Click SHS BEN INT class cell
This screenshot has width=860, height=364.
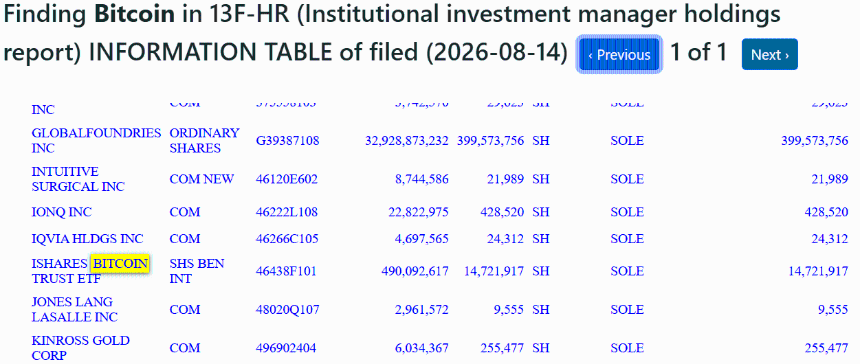point(197,271)
